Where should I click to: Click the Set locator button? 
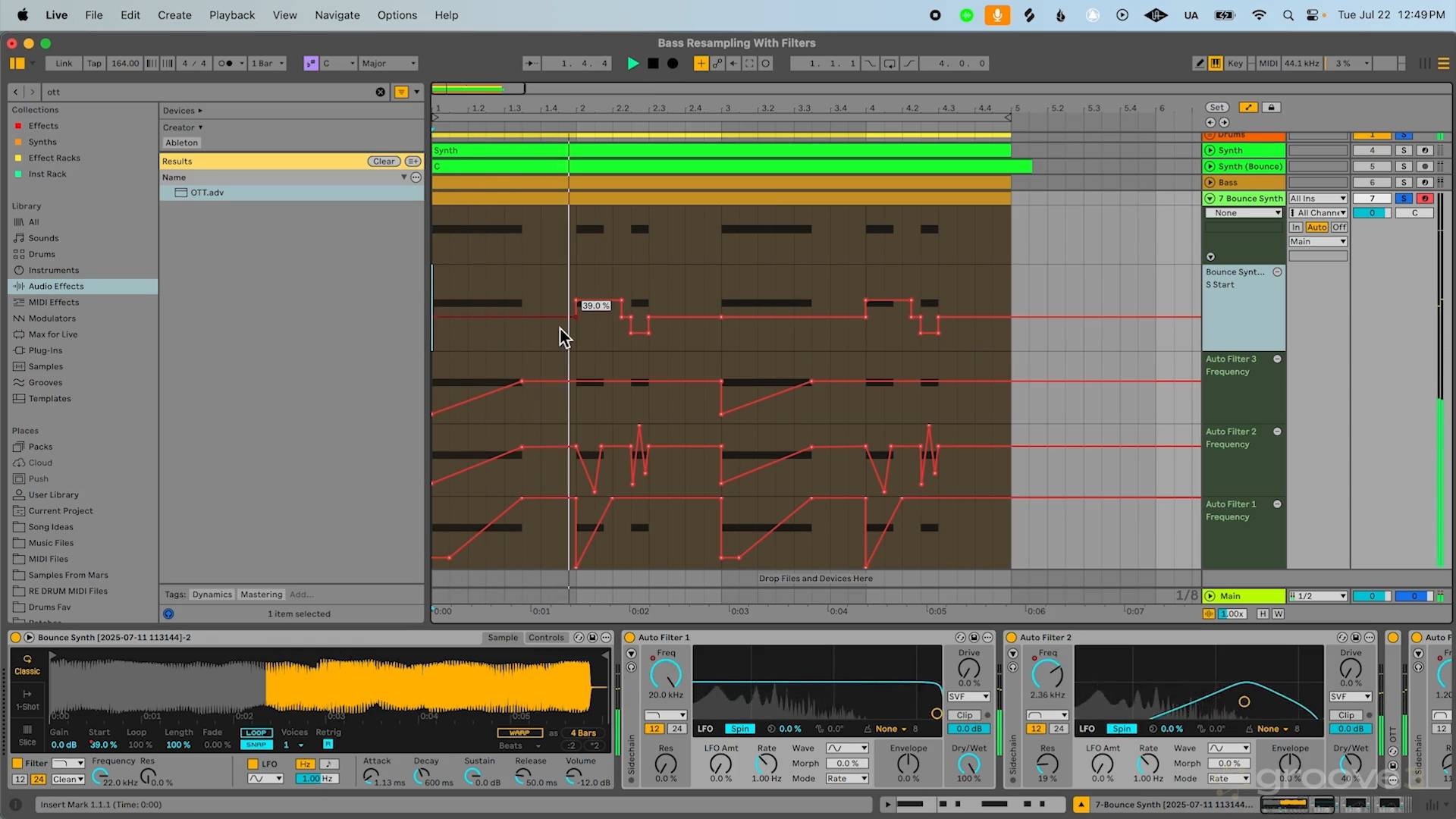coord(1216,107)
